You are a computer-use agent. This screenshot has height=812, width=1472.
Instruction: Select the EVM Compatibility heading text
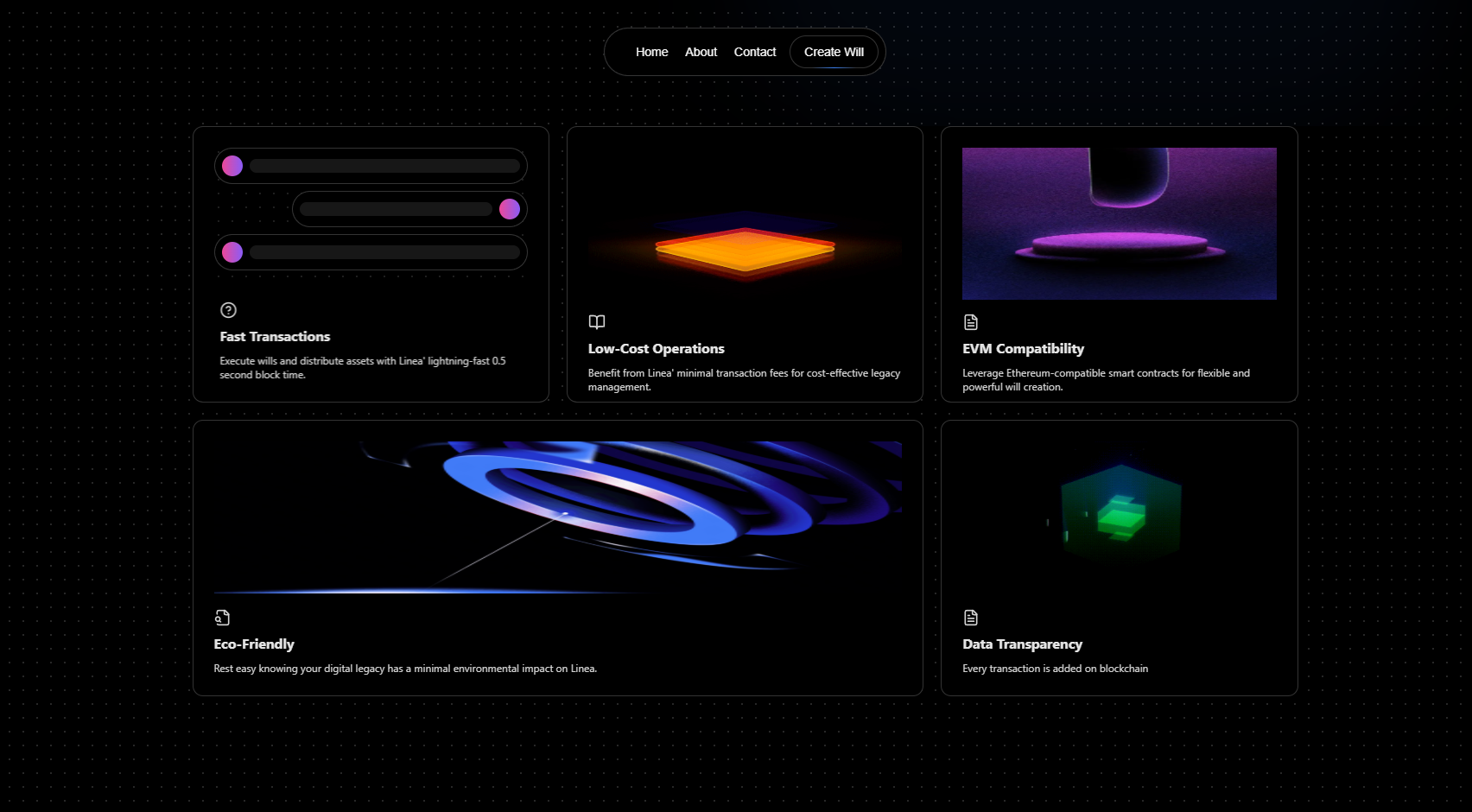click(x=1023, y=349)
